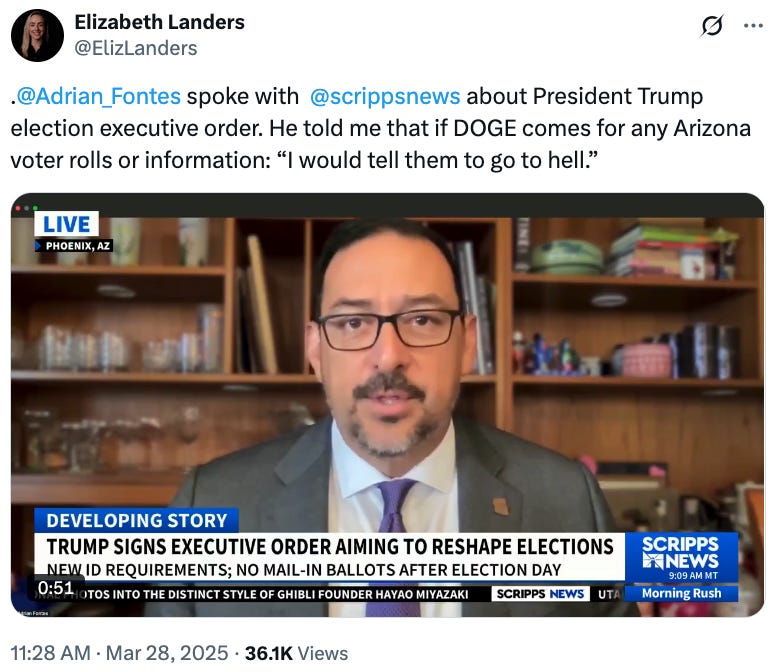Click the 0:51 video duration badge
This screenshot has height=672, width=776.
pyautogui.click(x=56, y=588)
